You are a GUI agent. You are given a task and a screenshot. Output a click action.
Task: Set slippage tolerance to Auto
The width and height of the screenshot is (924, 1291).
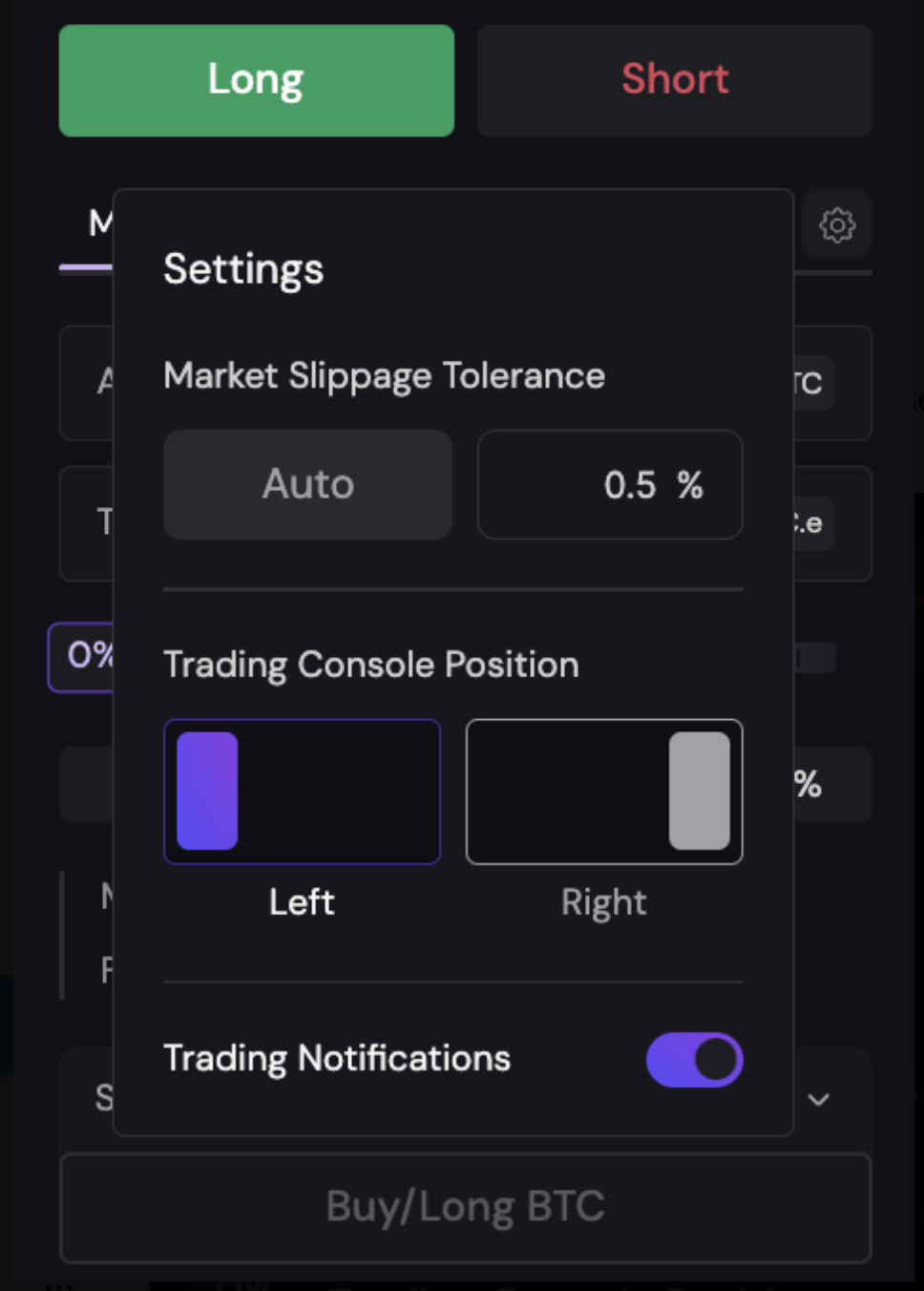307,484
